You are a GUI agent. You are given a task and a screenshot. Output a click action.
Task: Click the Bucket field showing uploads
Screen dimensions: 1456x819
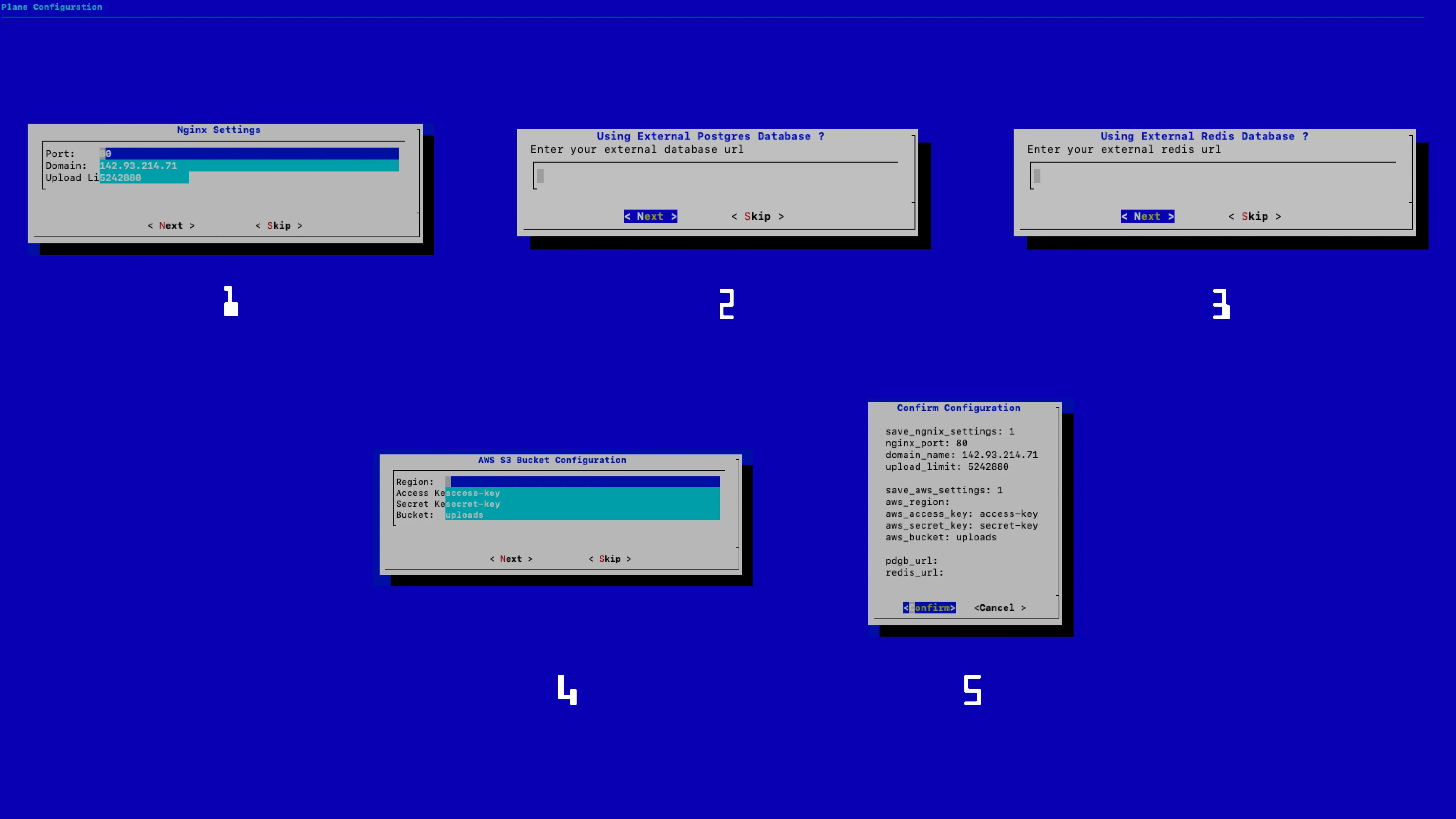coord(582,515)
